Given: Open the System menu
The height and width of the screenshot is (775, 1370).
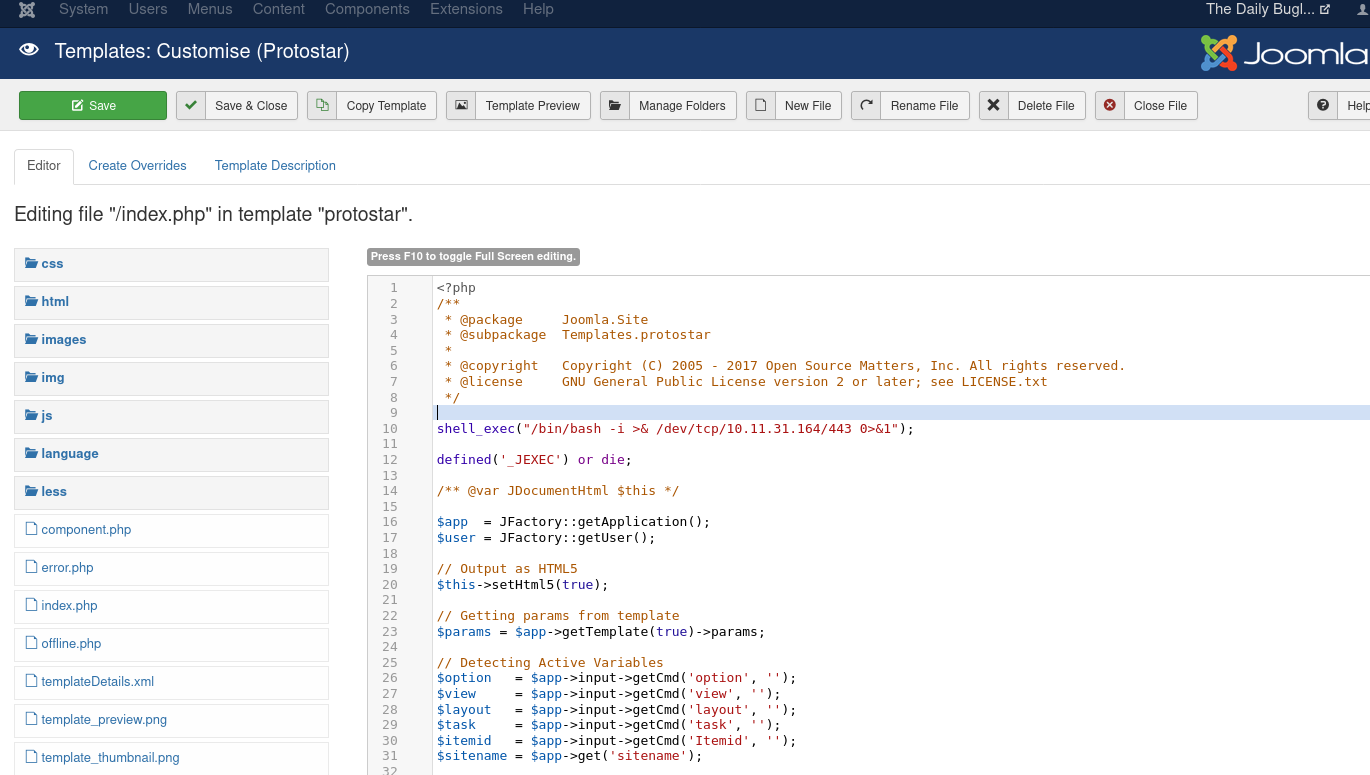Looking at the screenshot, I should 83,9.
